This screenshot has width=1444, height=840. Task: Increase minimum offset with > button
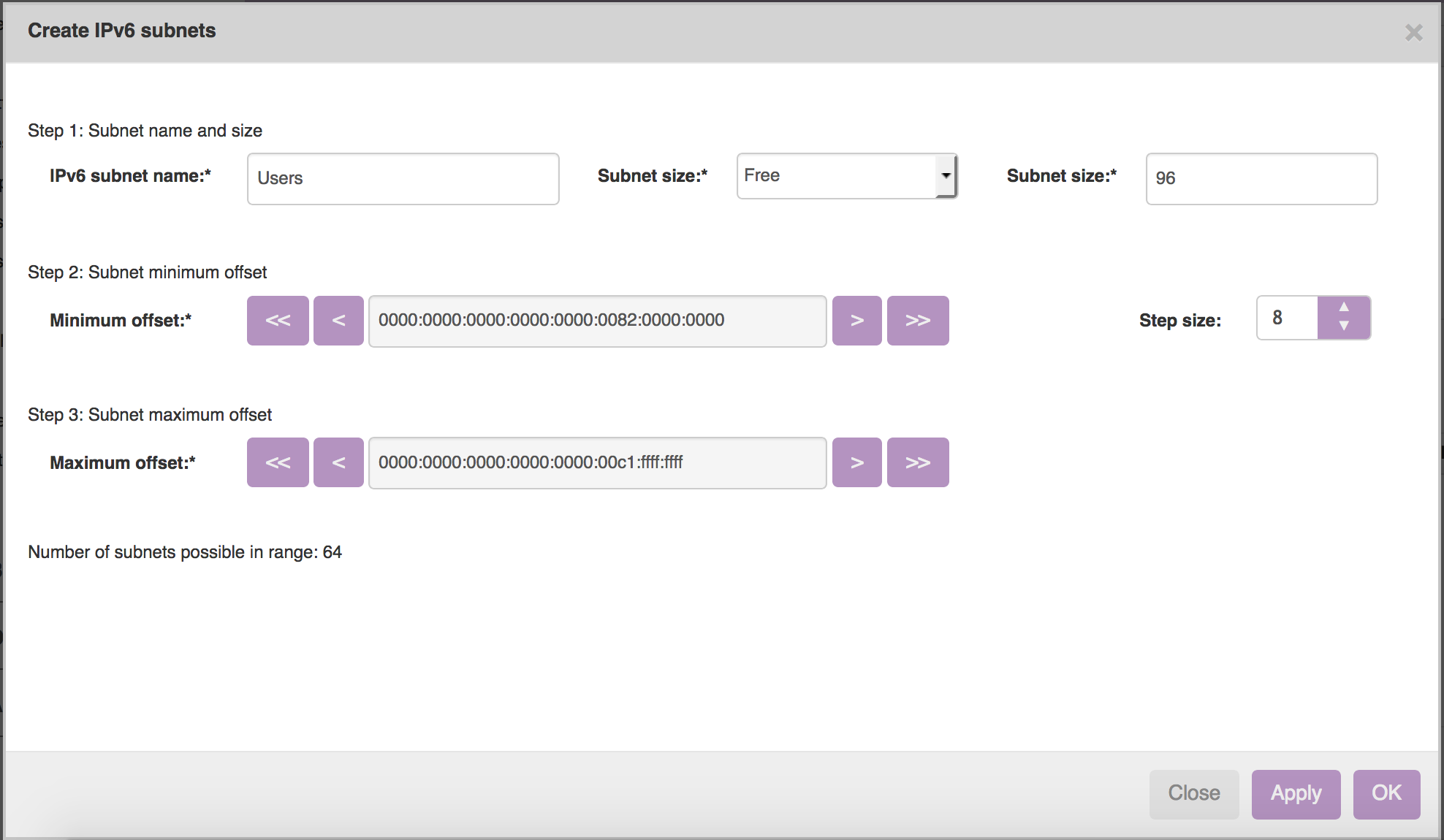[x=856, y=321]
